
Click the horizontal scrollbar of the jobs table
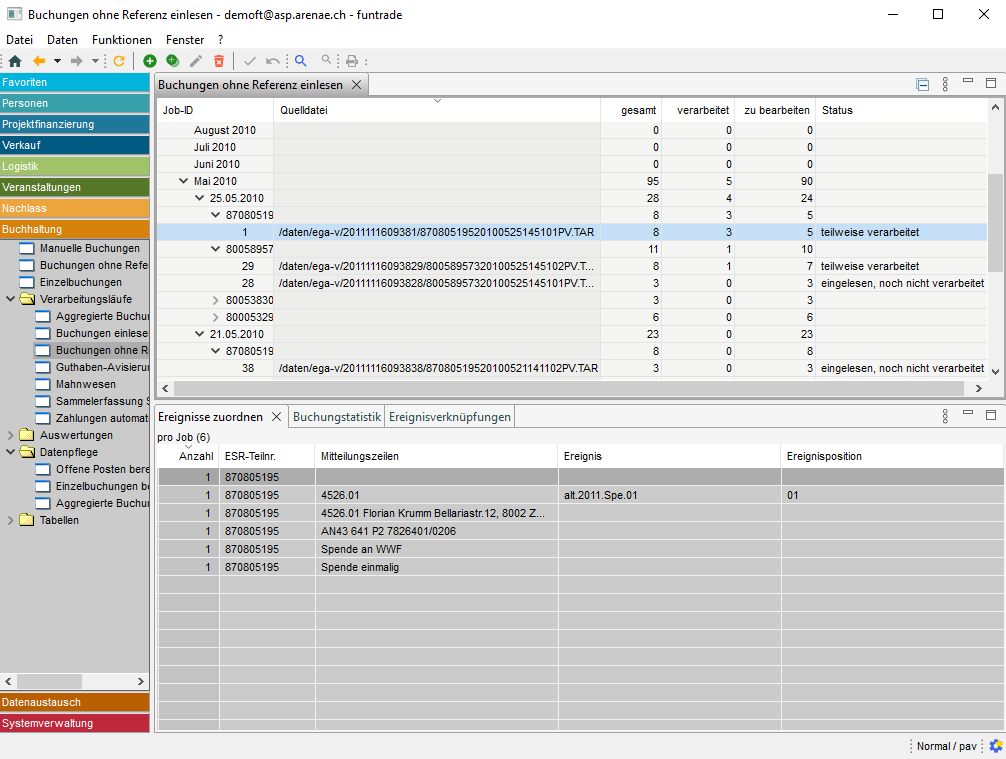[x=570, y=388]
